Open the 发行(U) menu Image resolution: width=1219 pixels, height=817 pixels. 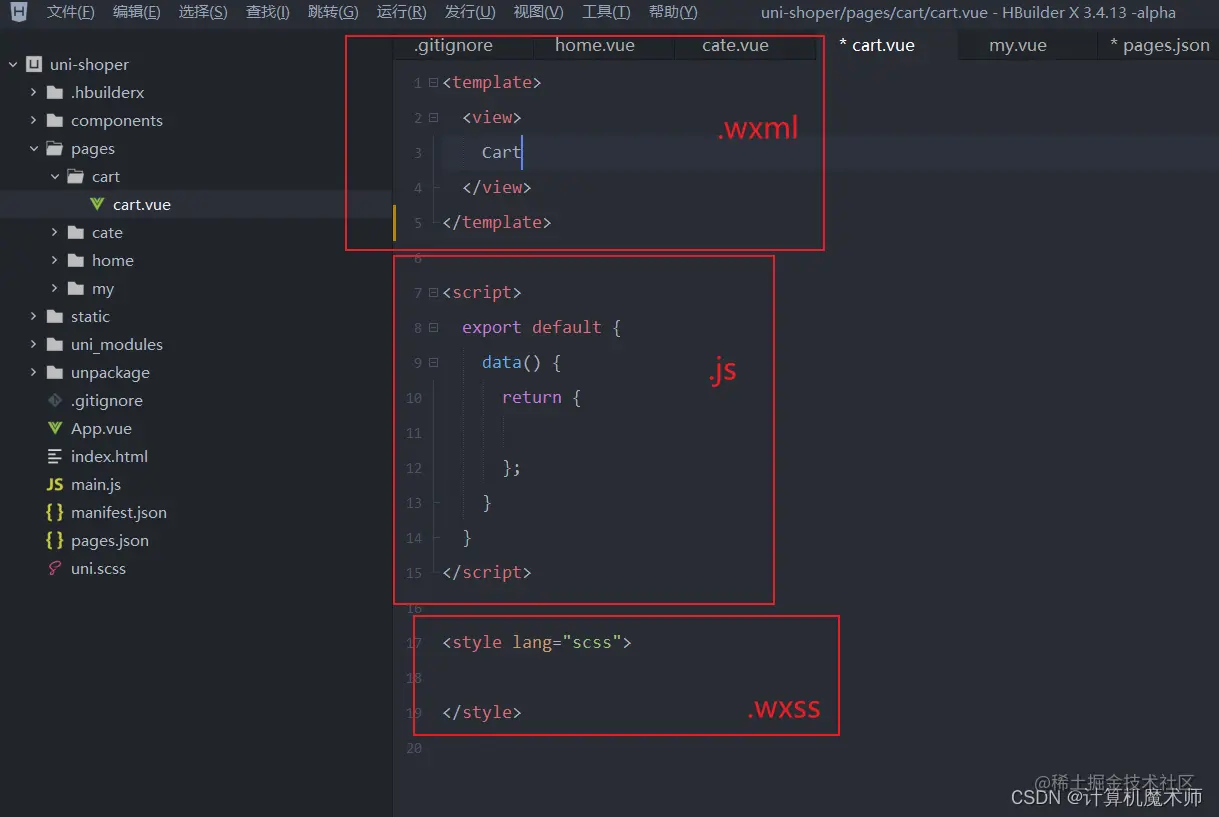click(x=470, y=12)
